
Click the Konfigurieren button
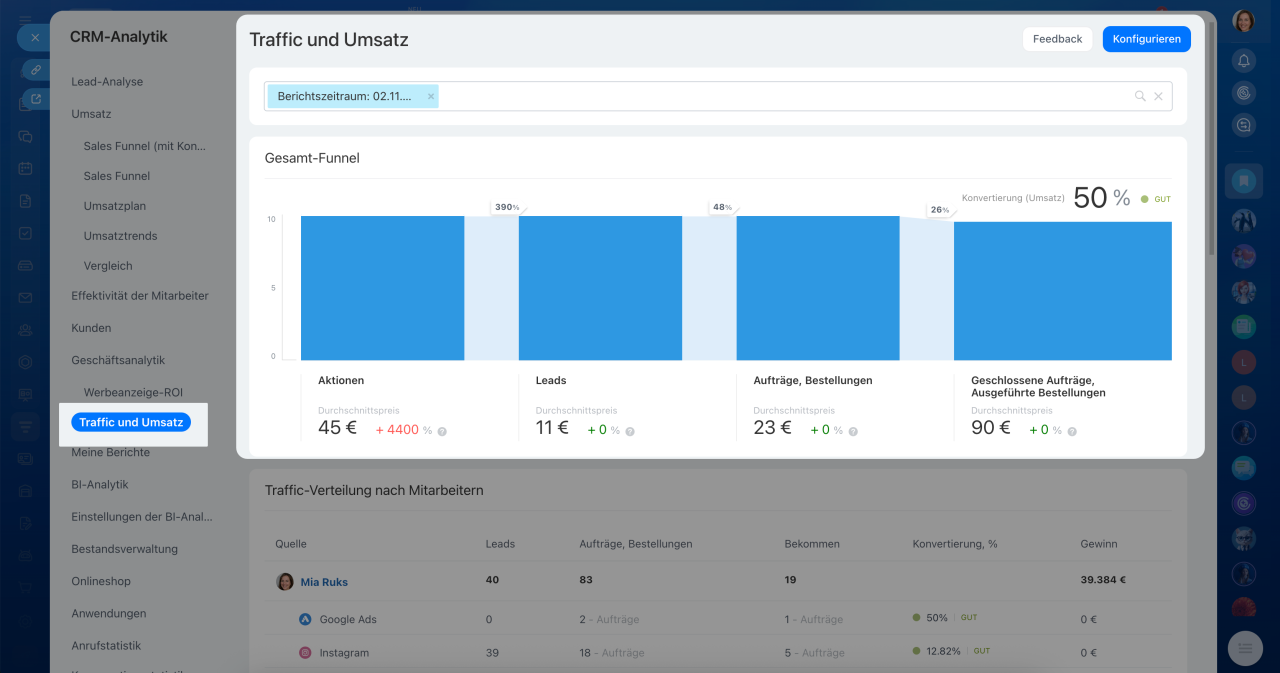tap(1146, 39)
